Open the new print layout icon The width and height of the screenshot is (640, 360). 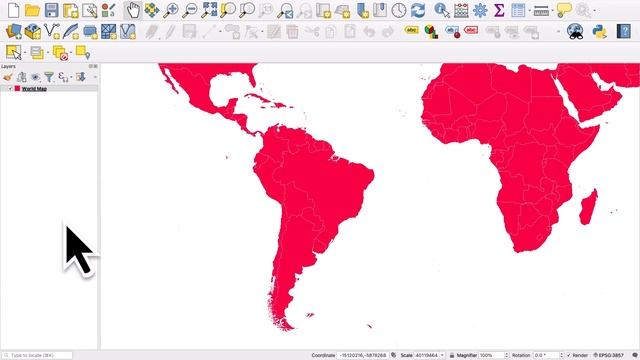coord(71,11)
